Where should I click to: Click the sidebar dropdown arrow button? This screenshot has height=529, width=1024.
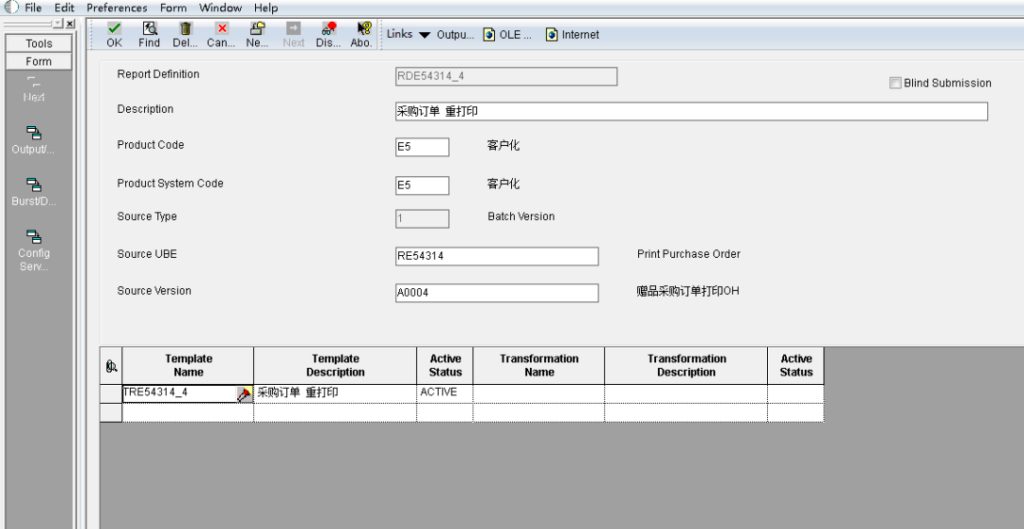[x=58, y=24]
